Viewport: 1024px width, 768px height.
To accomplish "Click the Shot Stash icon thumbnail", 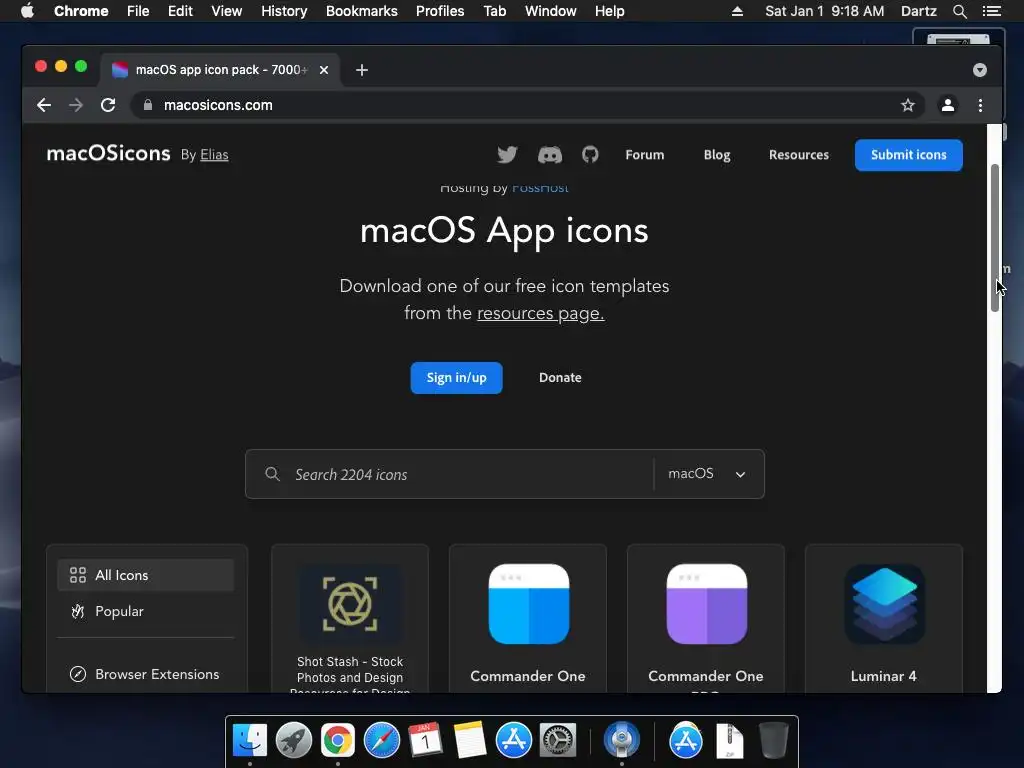I will click(350, 604).
